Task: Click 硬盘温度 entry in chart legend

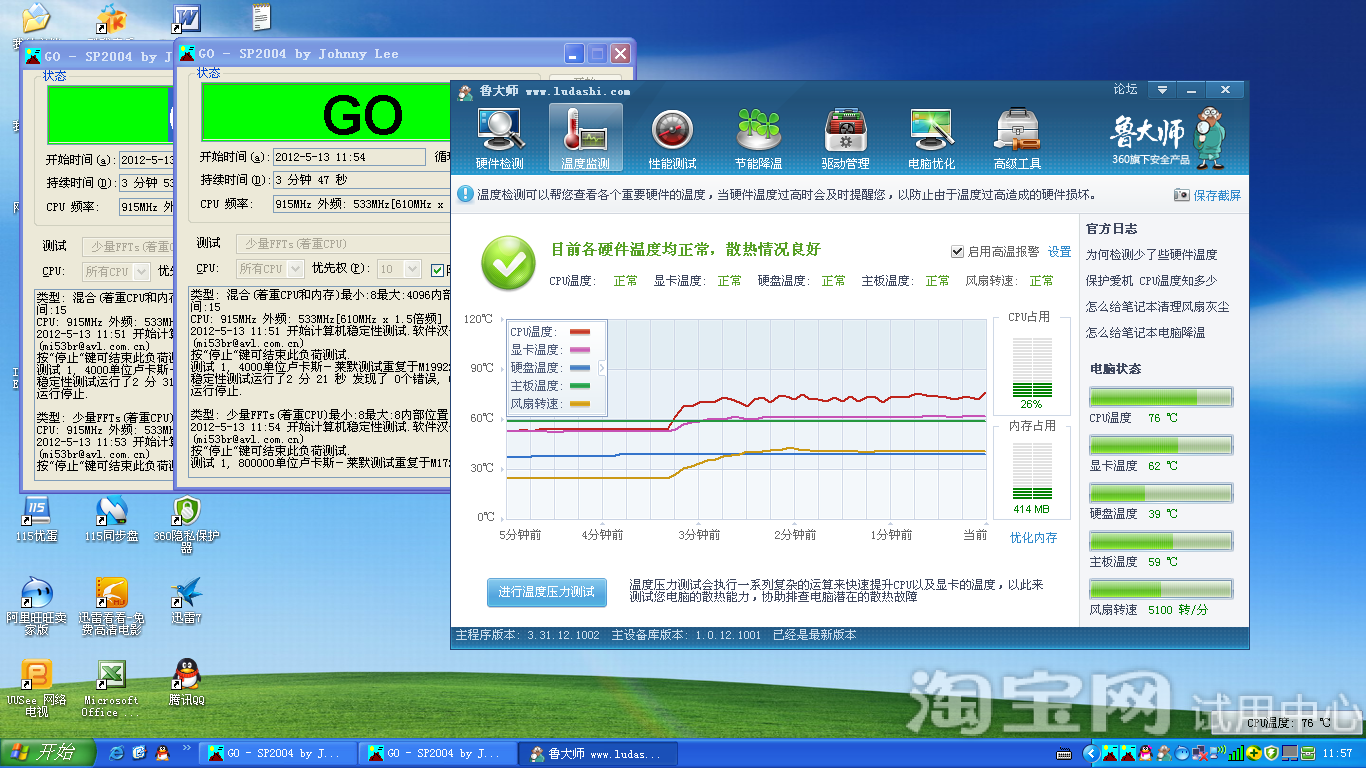Action: [x=550, y=368]
